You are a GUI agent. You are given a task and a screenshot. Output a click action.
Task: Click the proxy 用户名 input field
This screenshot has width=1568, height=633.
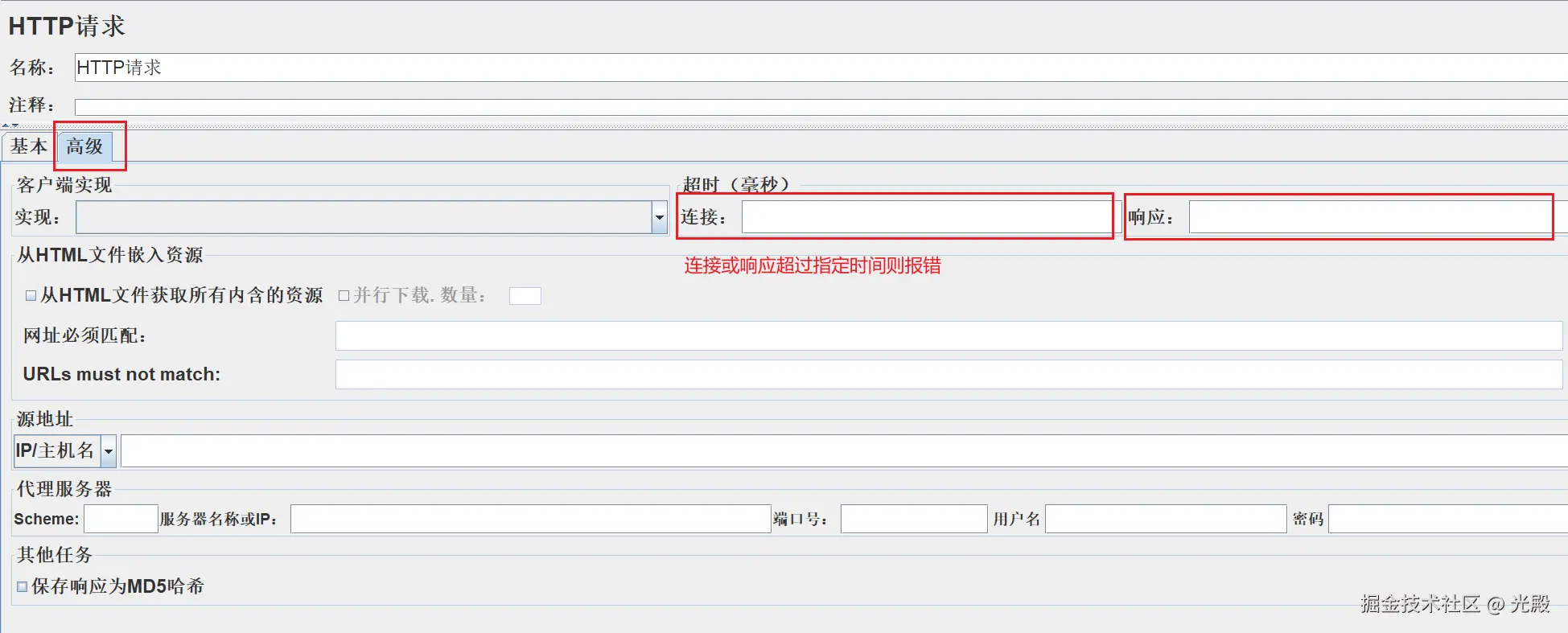tap(1166, 519)
